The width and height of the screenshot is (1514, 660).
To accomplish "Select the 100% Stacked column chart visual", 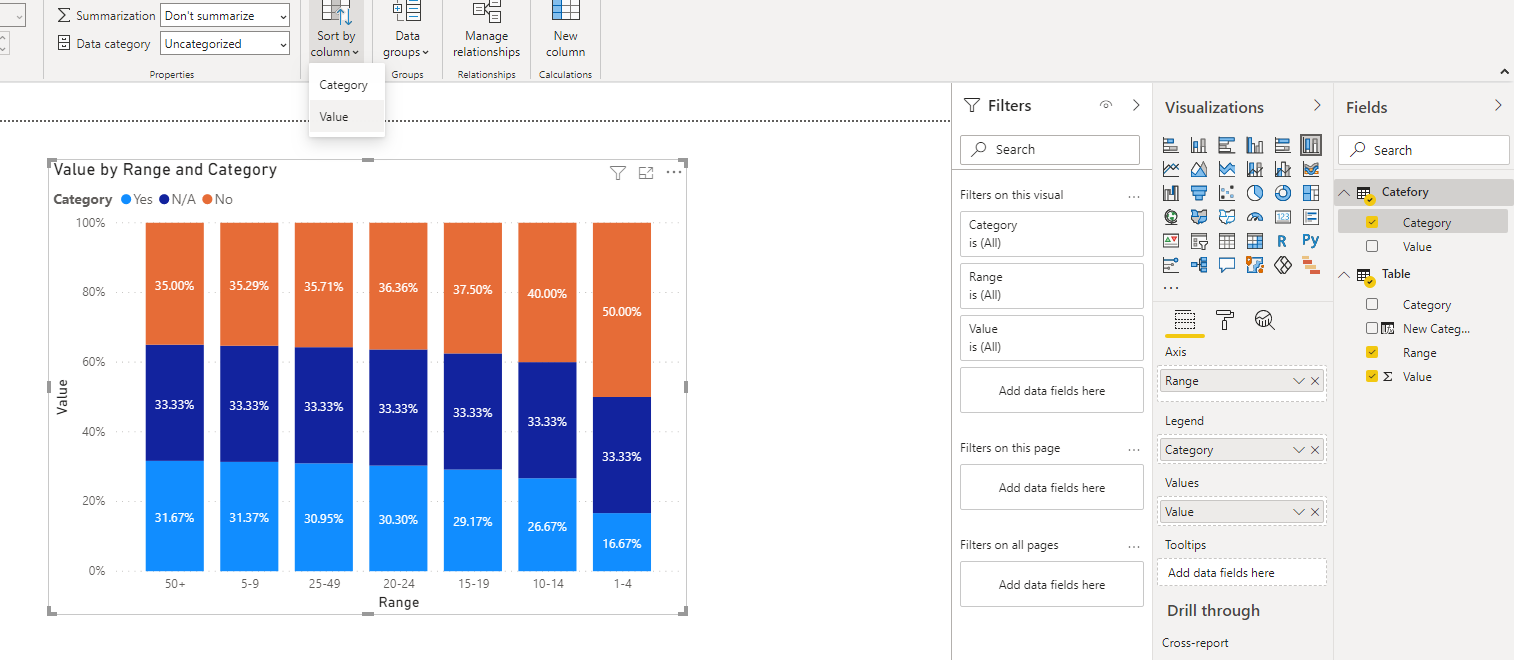I will coord(1311,145).
